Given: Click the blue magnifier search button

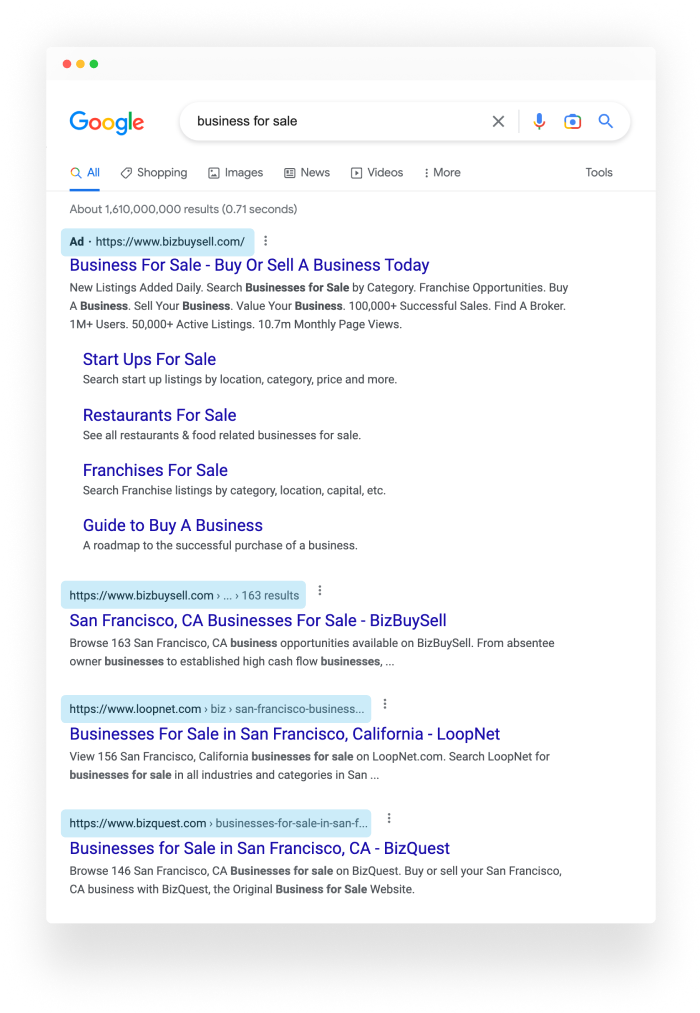Looking at the screenshot, I should pyautogui.click(x=605, y=121).
